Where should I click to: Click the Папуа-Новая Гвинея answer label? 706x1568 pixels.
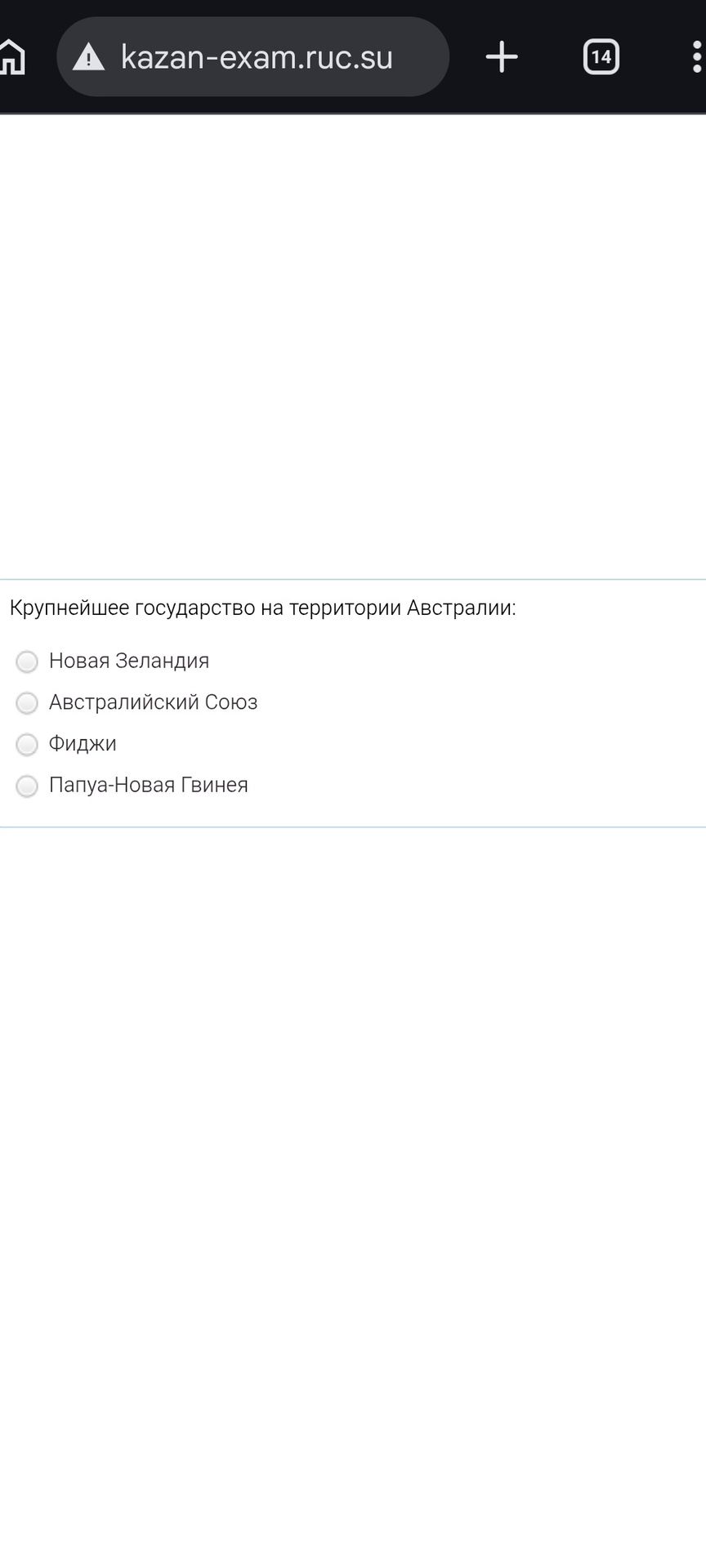[148, 785]
